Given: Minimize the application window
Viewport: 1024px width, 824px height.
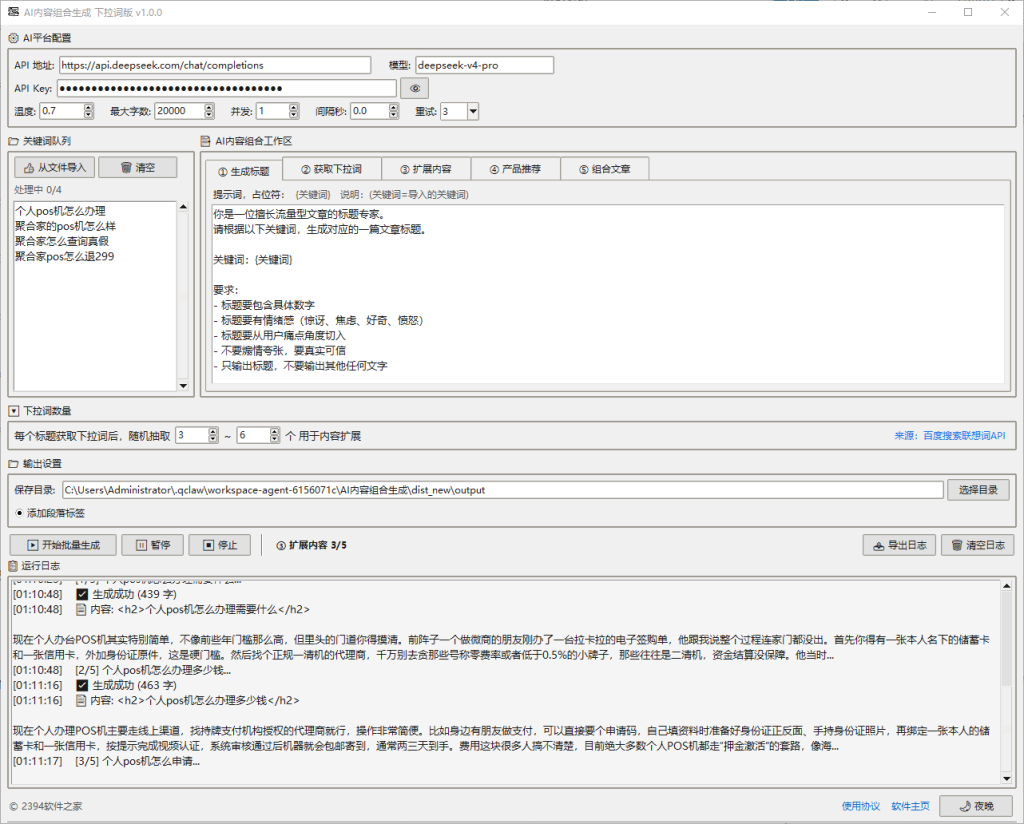Looking at the screenshot, I should click(x=932, y=12).
